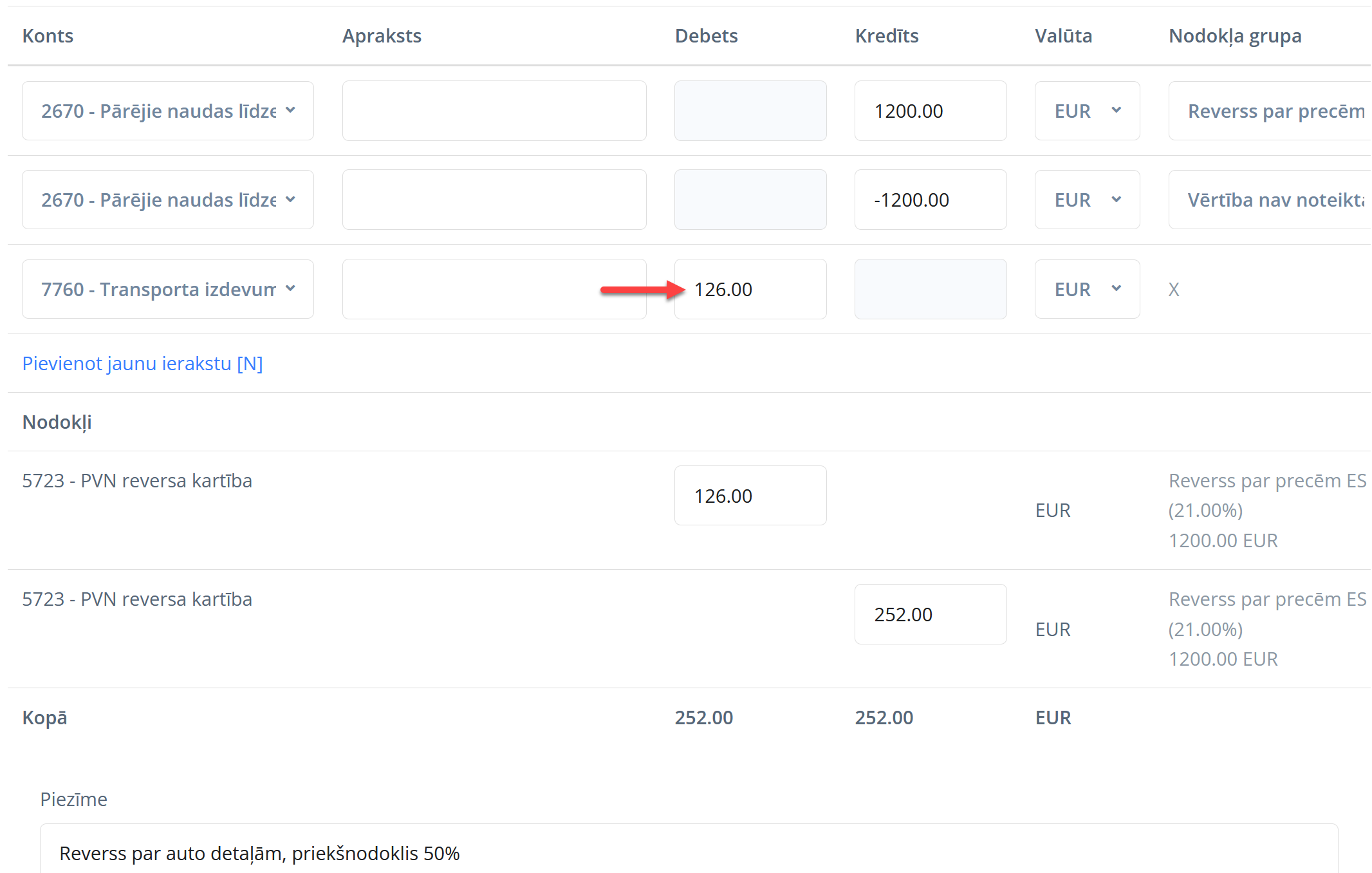Screen dimensions: 1372x873
Task: Click the tax credit 252.00 field
Action: point(930,614)
